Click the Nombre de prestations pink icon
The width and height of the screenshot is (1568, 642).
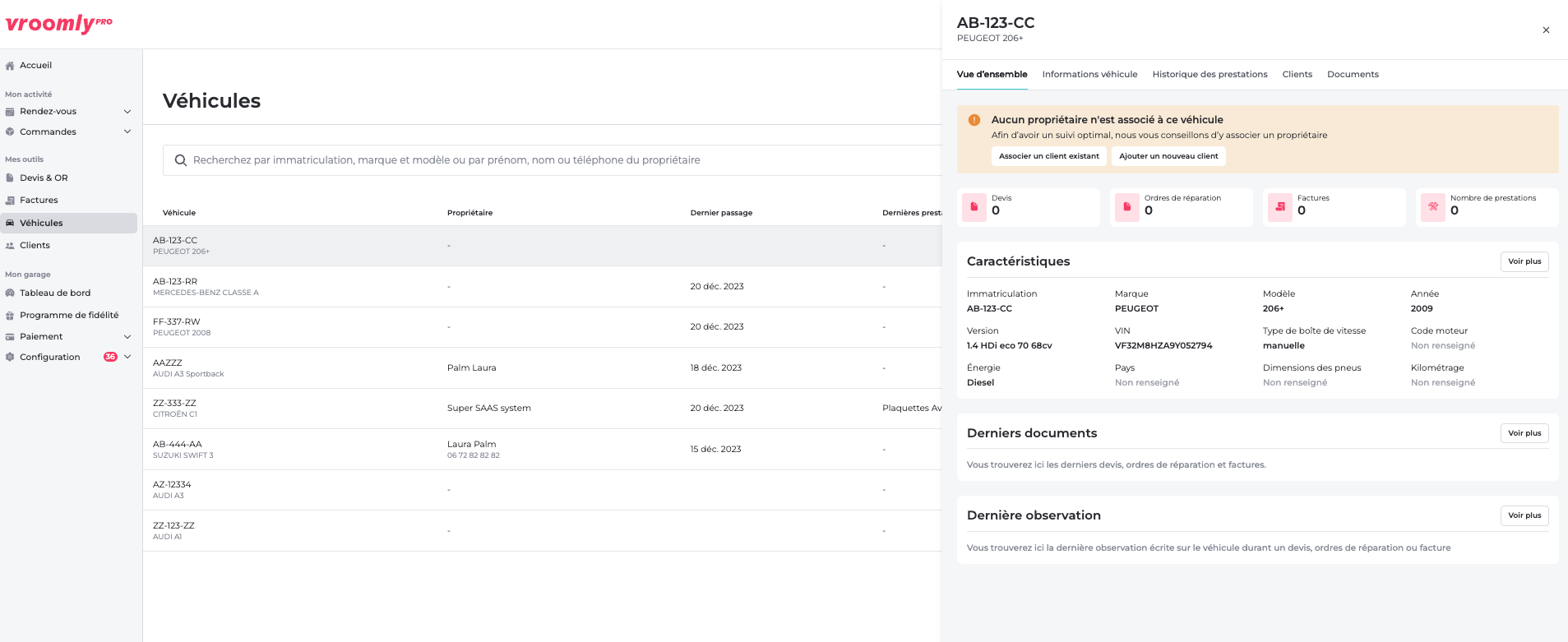1433,207
